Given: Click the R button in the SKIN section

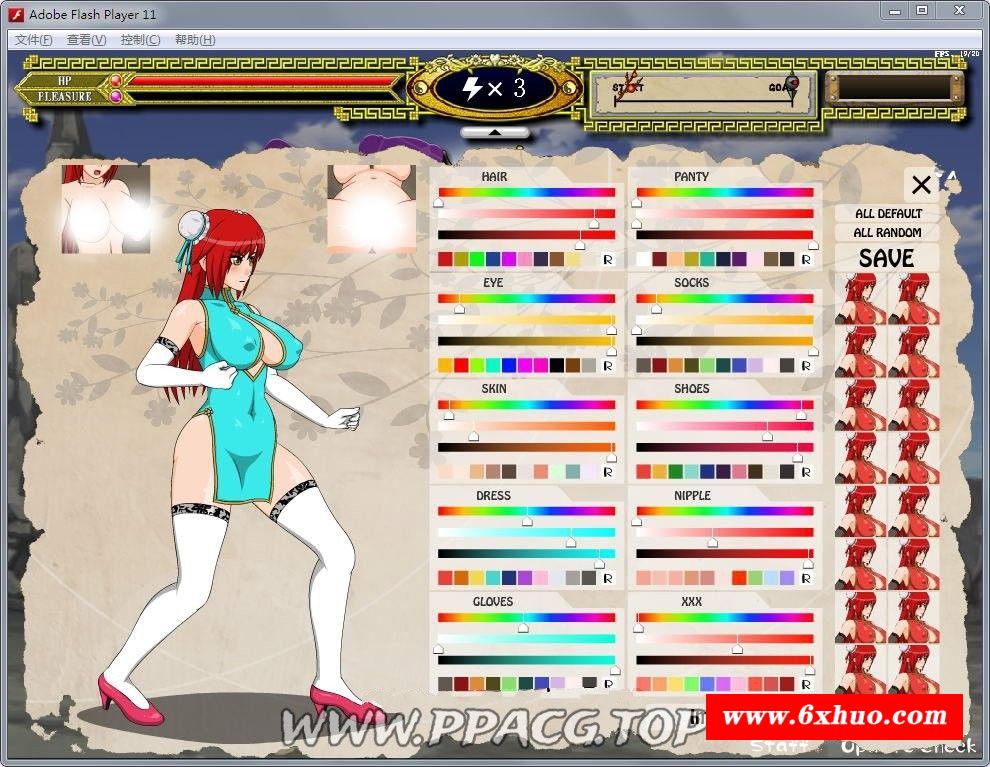Looking at the screenshot, I should coord(608,472).
